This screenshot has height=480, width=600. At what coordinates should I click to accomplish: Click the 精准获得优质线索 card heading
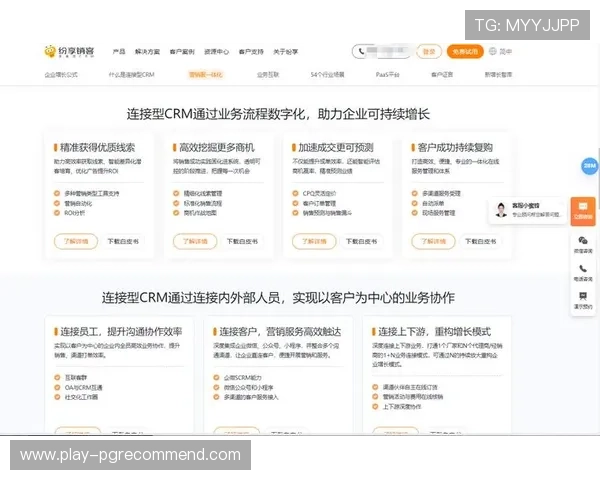coord(97,147)
